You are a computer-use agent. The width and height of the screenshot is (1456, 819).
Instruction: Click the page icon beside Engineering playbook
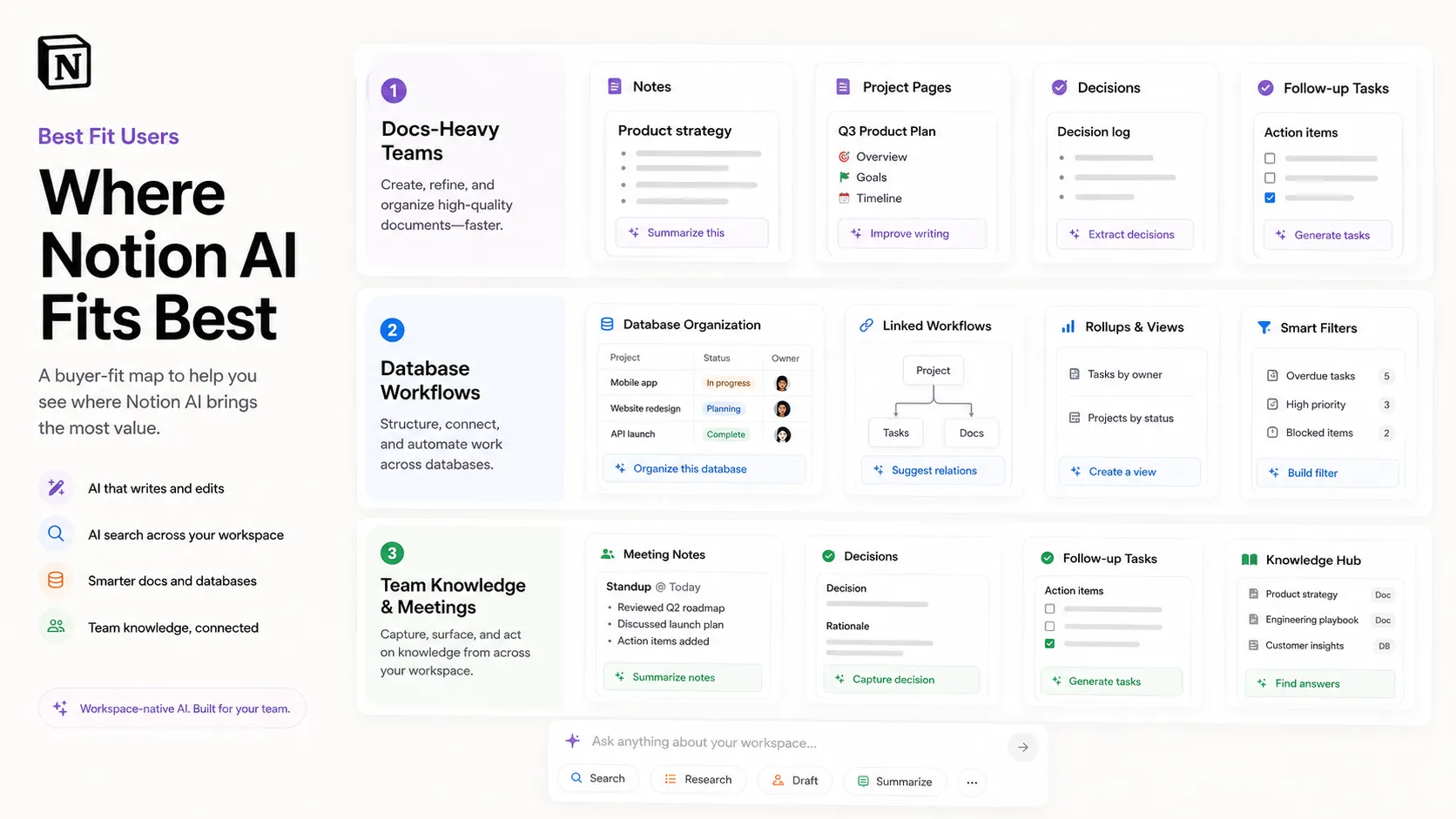point(1254,620)
